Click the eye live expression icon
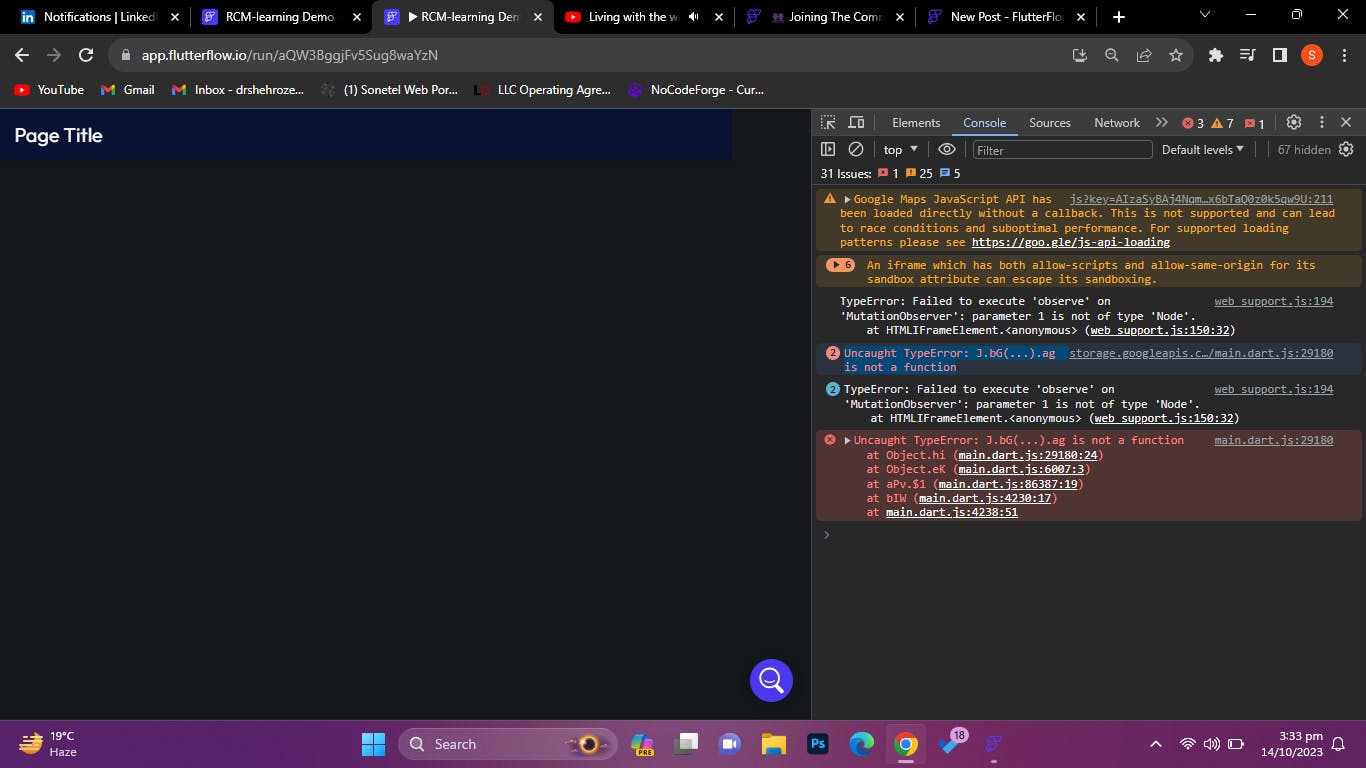Viewport: 1366px width, 768px height. coord(946,149)
